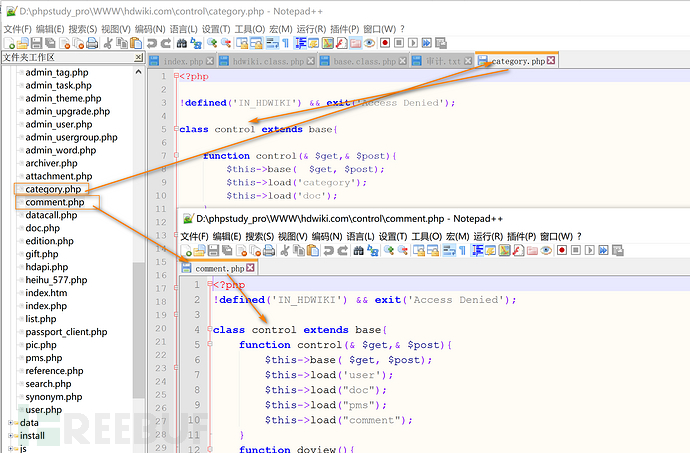
Task: Click Zoom In icon in category.php window toolbar
Action: [213, 43]
